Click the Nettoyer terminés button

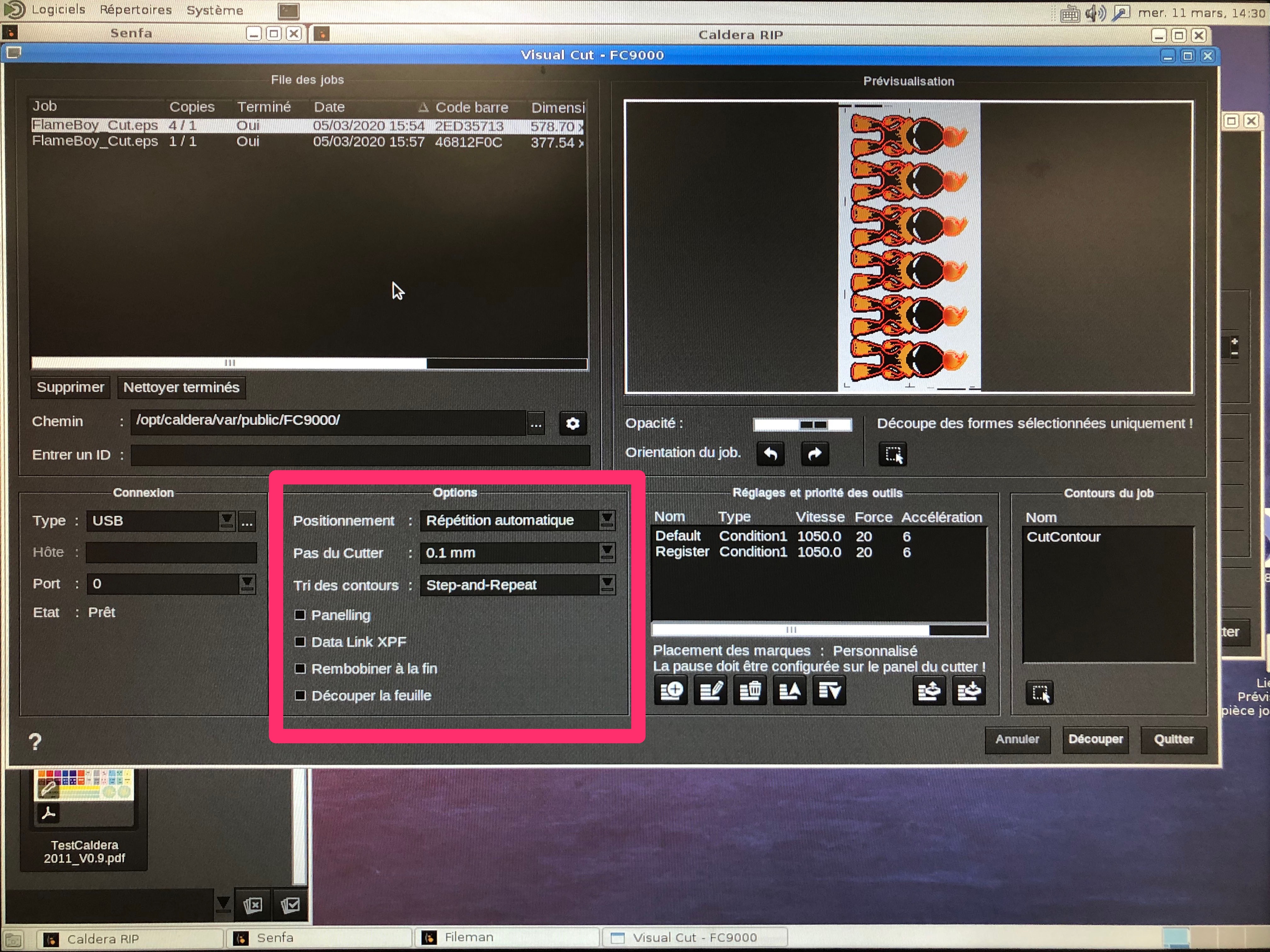[181, 387]
